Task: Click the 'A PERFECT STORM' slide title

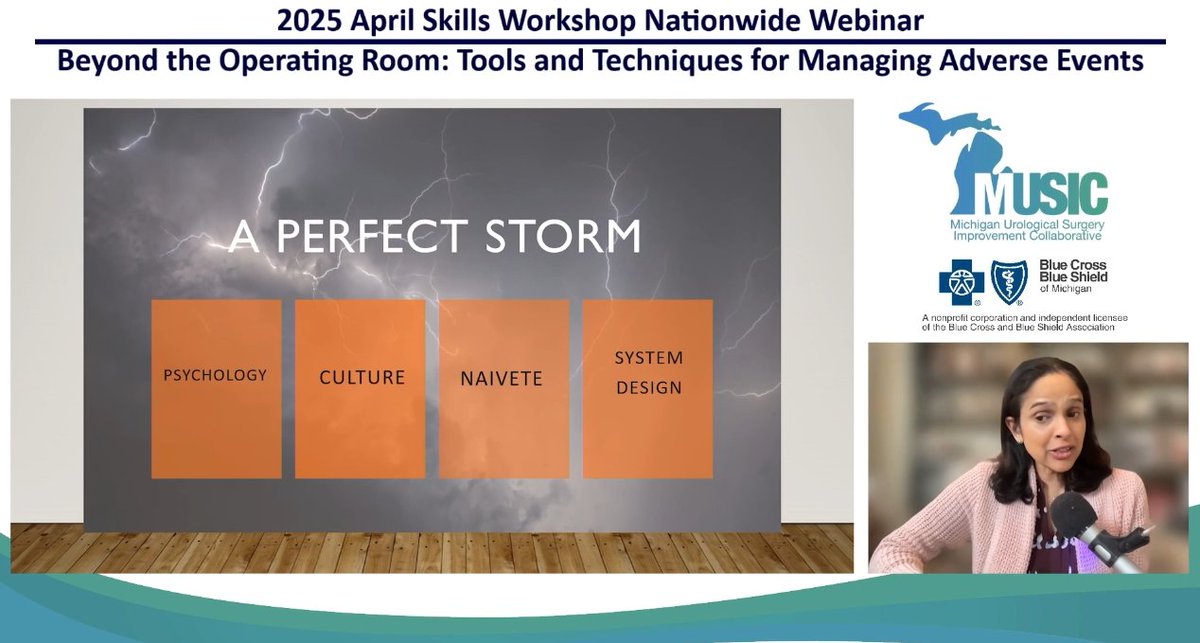Action: pos(435,237)
